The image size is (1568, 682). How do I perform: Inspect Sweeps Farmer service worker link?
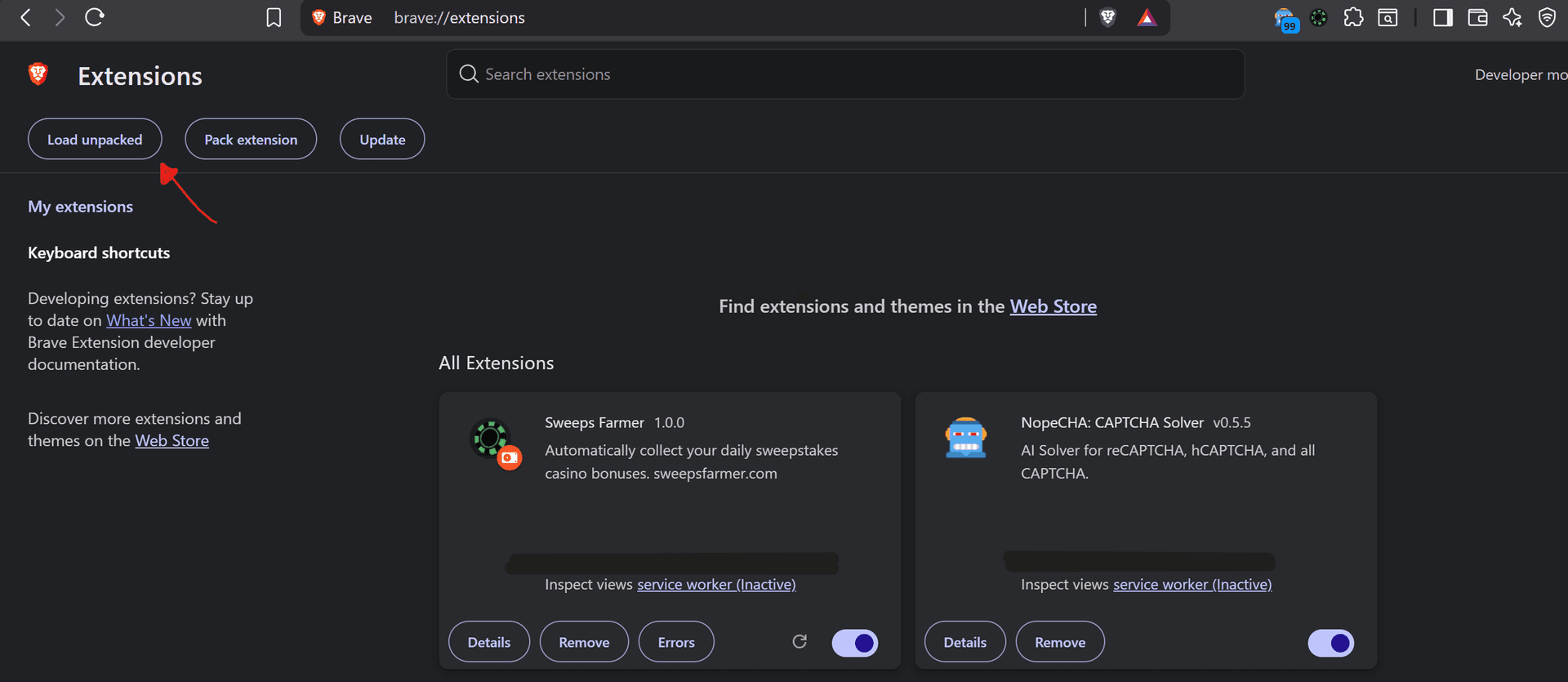[716, 584]
